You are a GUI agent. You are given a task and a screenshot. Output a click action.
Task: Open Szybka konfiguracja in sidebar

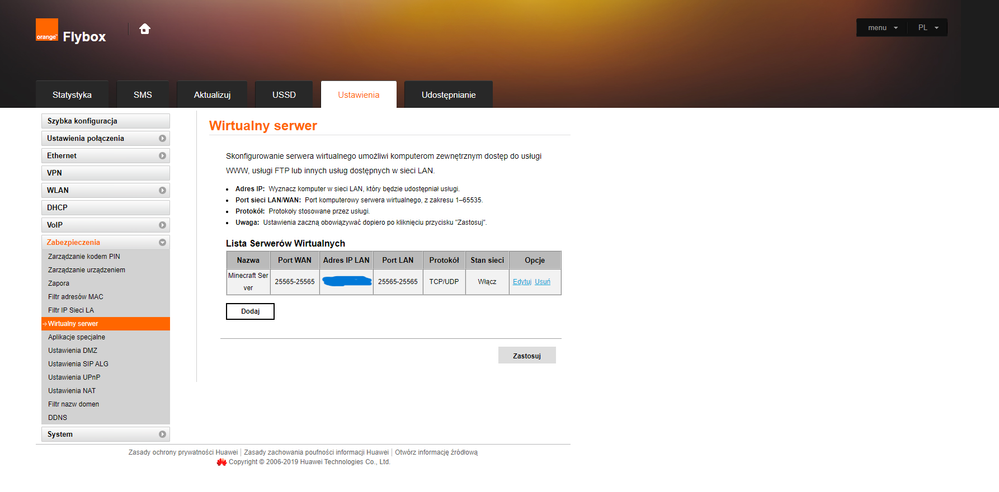coord(106,121)
